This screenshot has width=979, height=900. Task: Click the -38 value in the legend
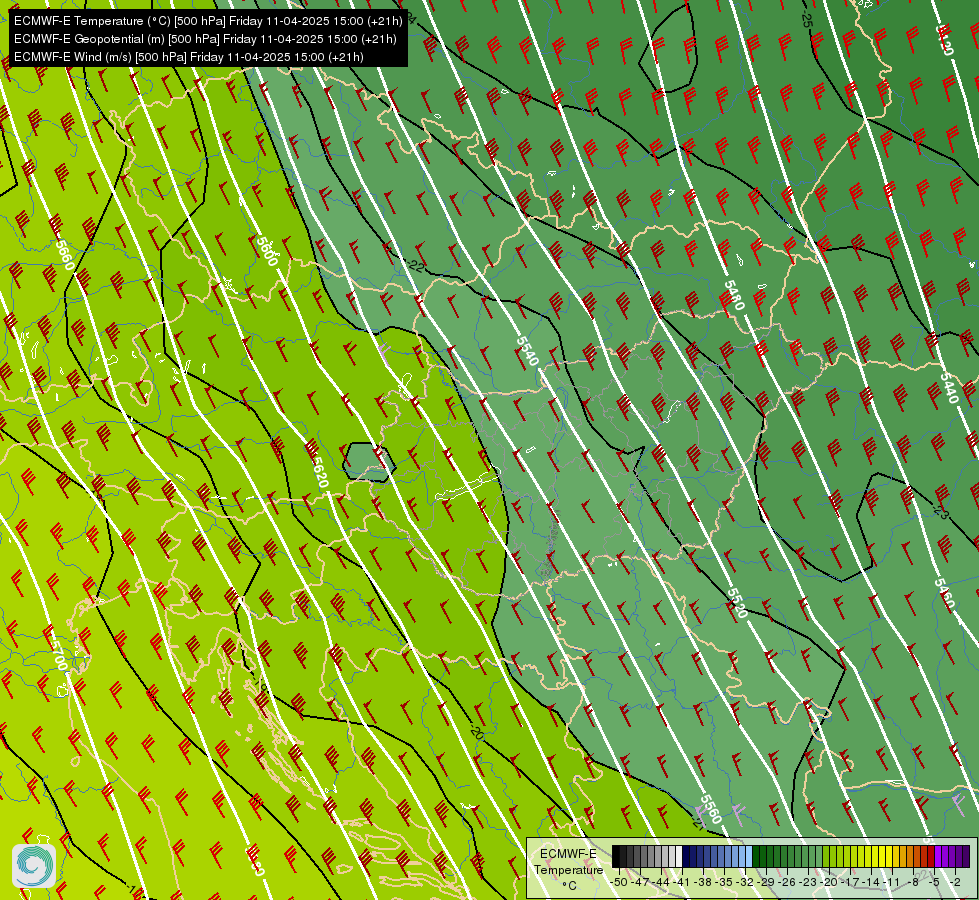[x=702, y=882]
